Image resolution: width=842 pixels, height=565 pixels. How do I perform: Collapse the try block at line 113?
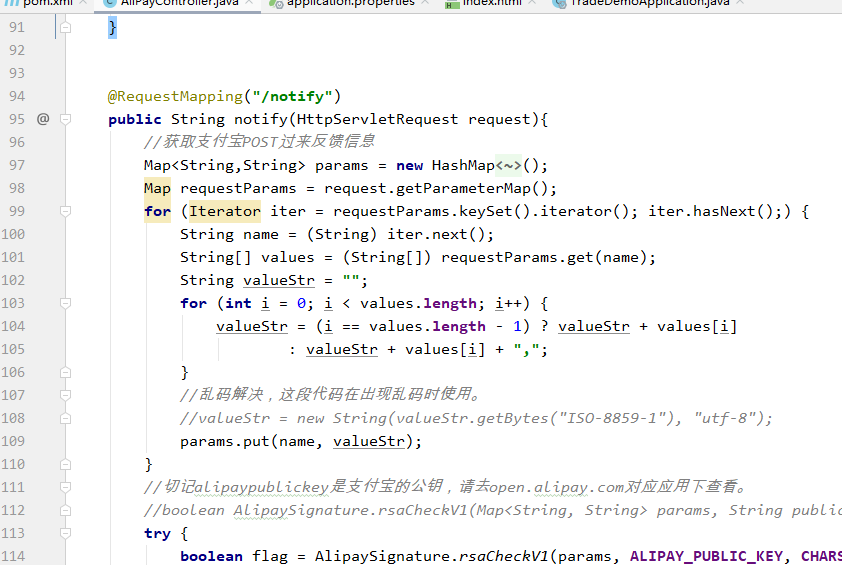66,533
